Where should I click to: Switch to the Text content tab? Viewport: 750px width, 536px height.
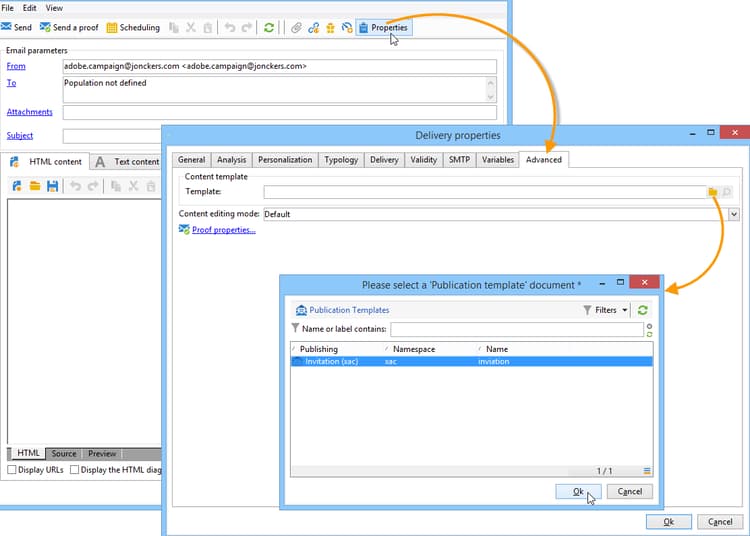(x=128, y=162)
